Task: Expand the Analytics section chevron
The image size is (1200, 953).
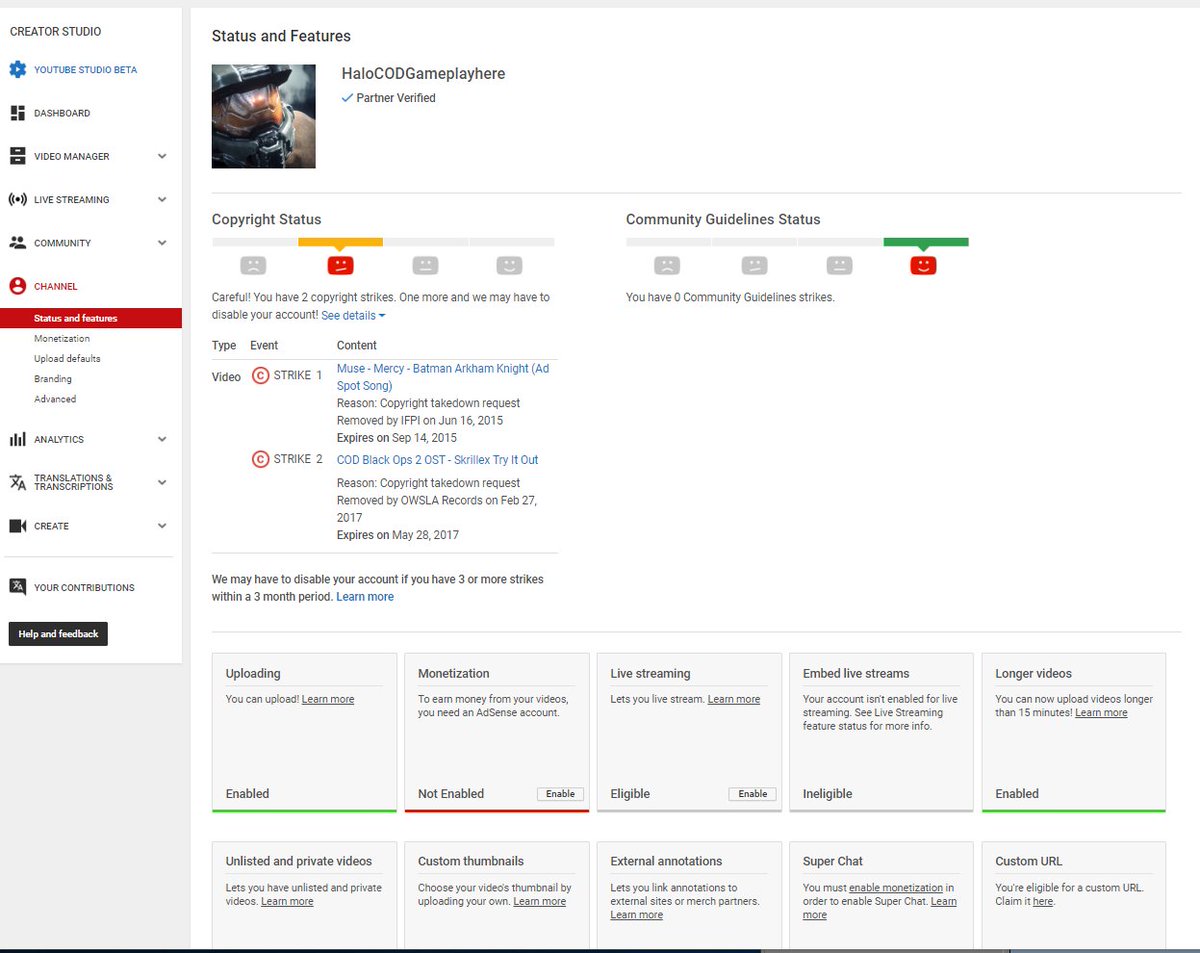Action: click(162, 439)
